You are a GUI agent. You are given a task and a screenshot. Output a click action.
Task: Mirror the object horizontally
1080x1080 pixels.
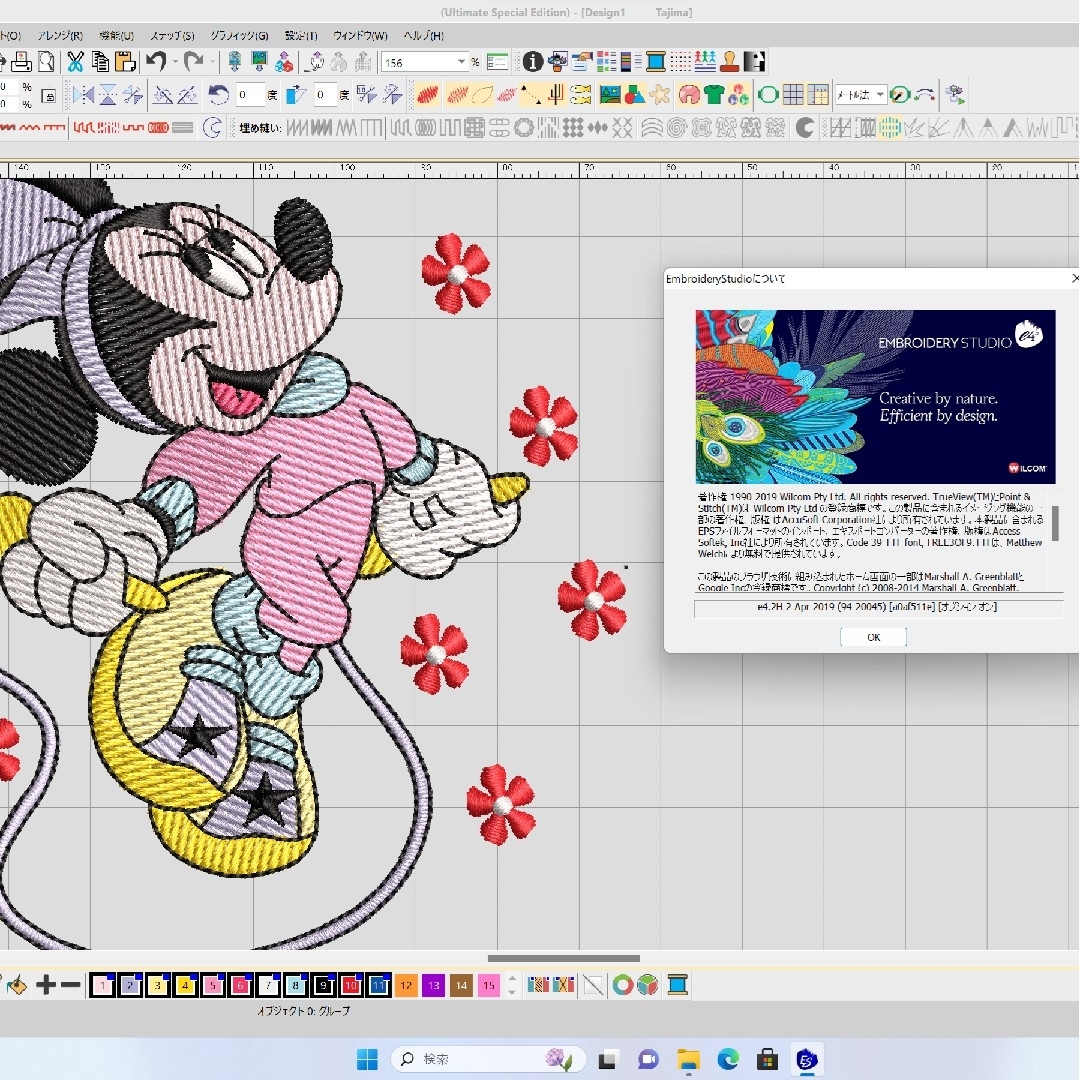coord(83,94)
